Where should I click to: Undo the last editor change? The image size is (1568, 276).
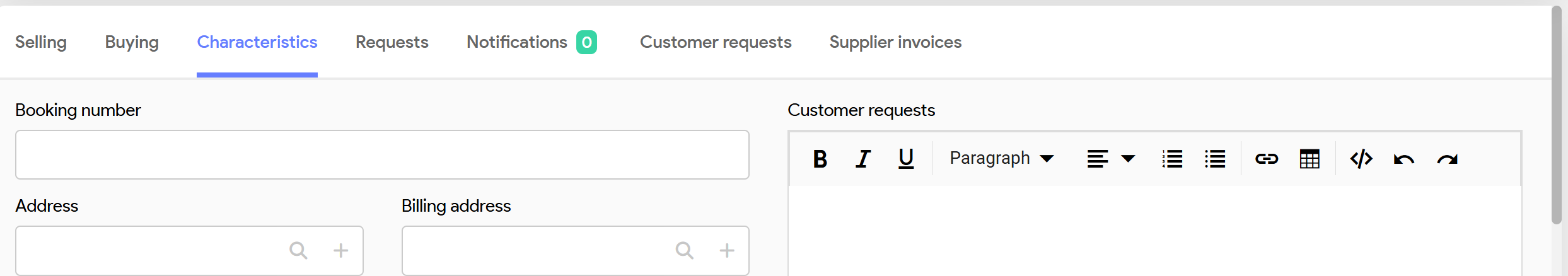pyautogui.click(x=1404, y=159)
